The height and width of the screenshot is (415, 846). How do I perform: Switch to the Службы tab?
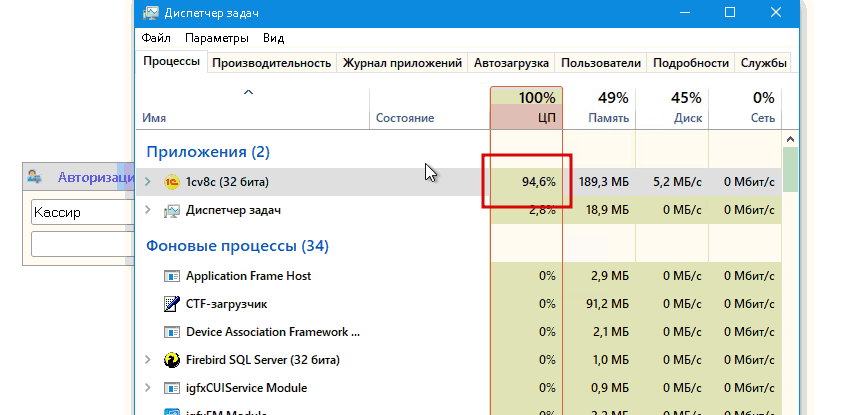(x=763, y=63)
